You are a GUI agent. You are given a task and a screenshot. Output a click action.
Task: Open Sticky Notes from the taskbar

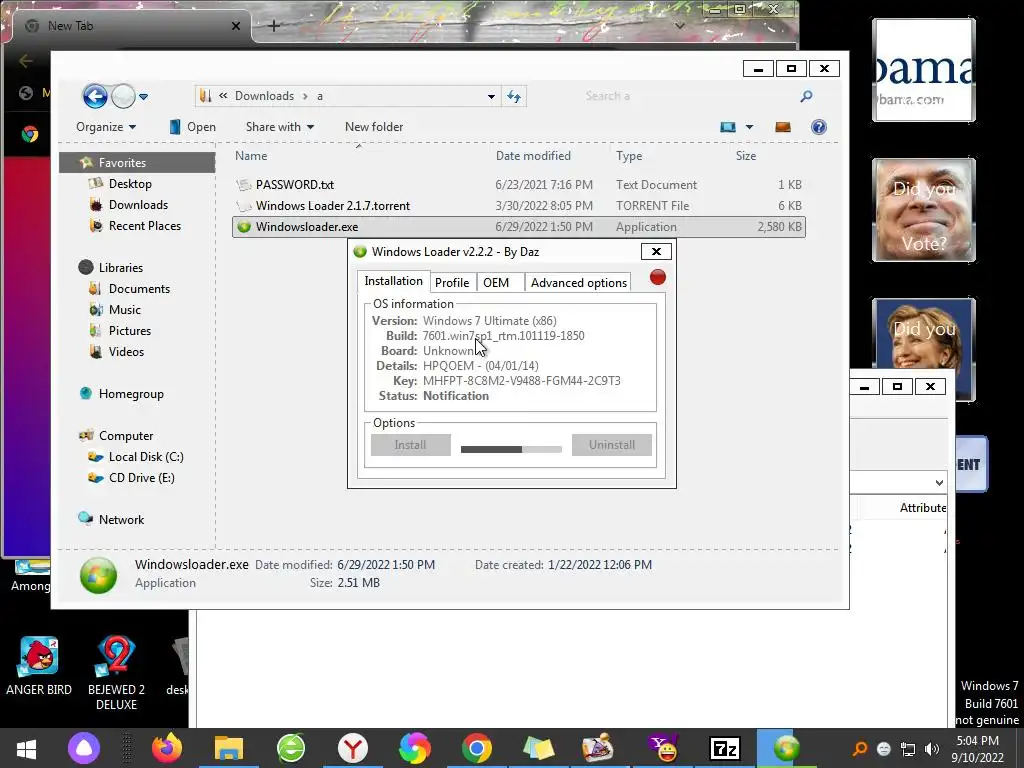pyautogui.click(x=538, y=748)
